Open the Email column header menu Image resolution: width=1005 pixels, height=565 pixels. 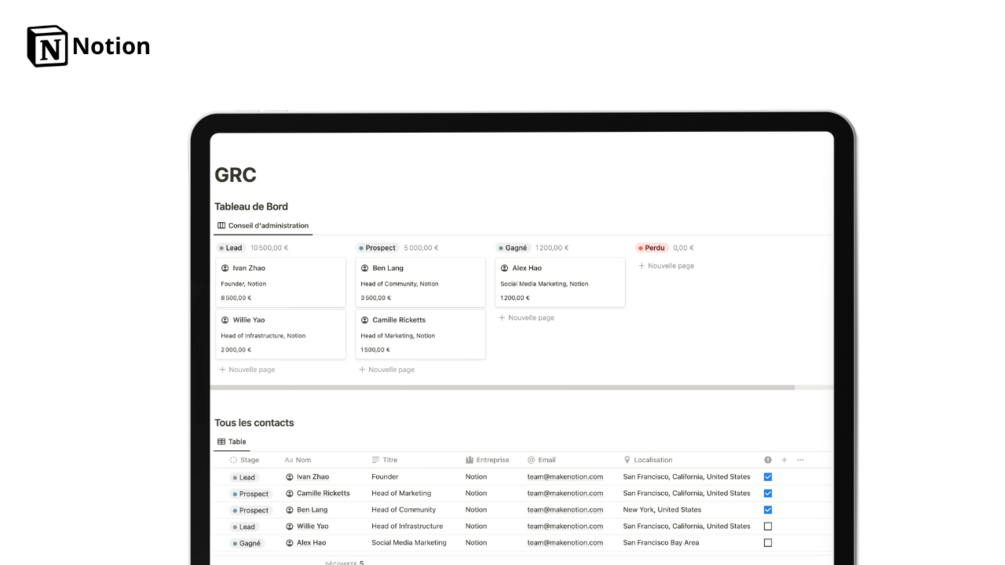click(542, 460)
